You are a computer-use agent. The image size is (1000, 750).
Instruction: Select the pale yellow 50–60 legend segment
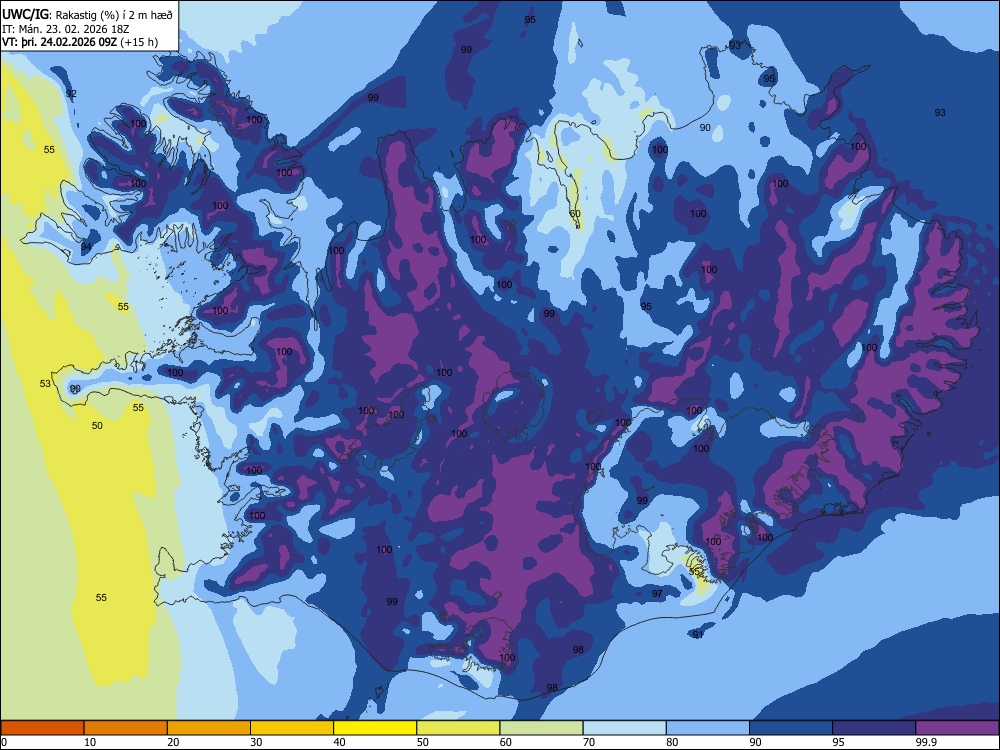click(x=458, y=728)
